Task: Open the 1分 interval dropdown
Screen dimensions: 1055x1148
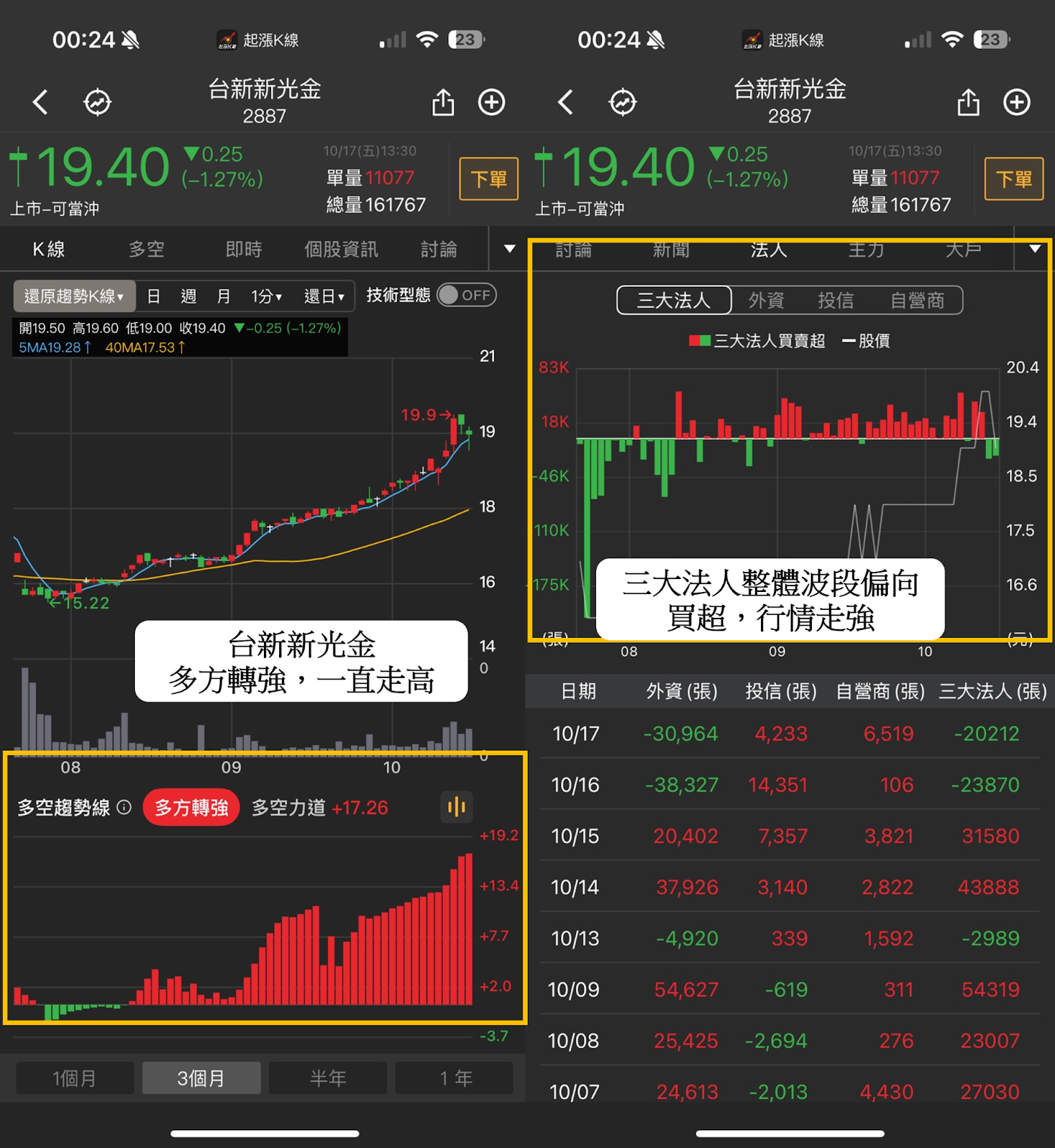Action: click(266, 296)
